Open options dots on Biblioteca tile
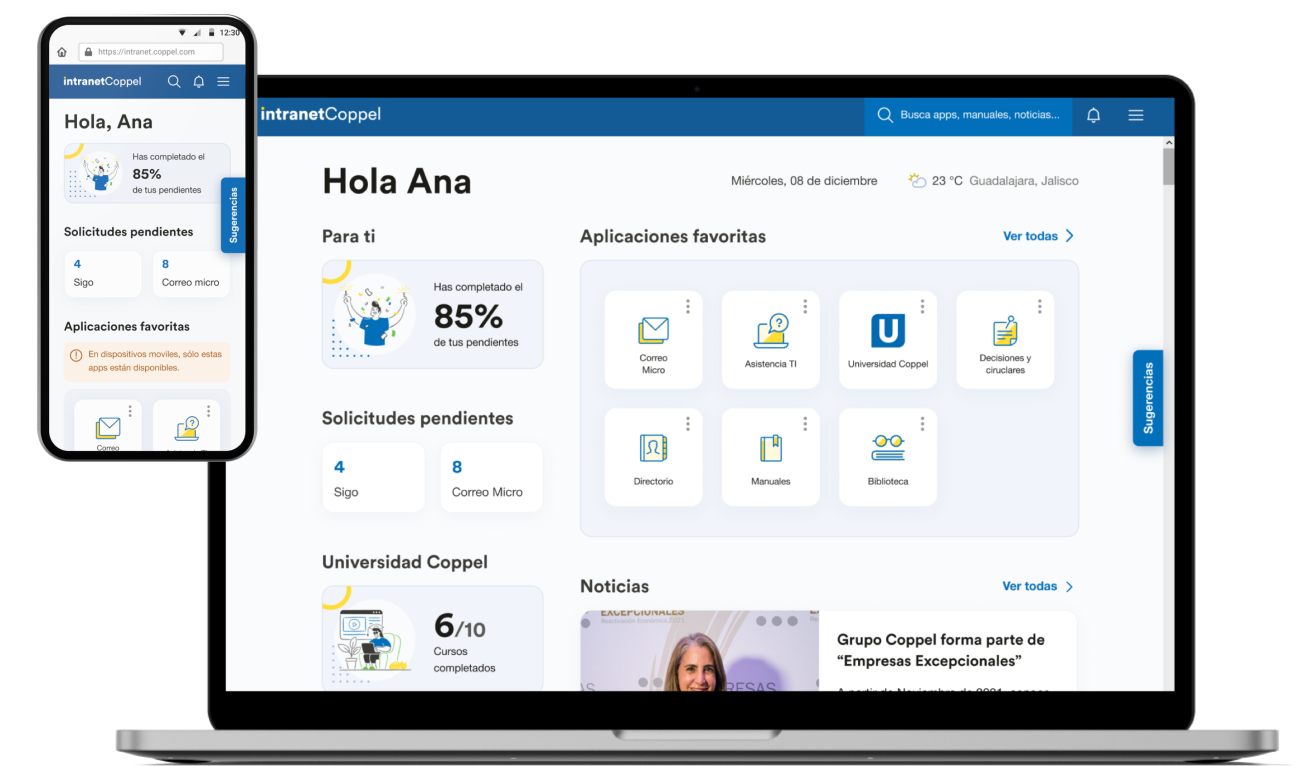1300x766 pixels. 922,424
